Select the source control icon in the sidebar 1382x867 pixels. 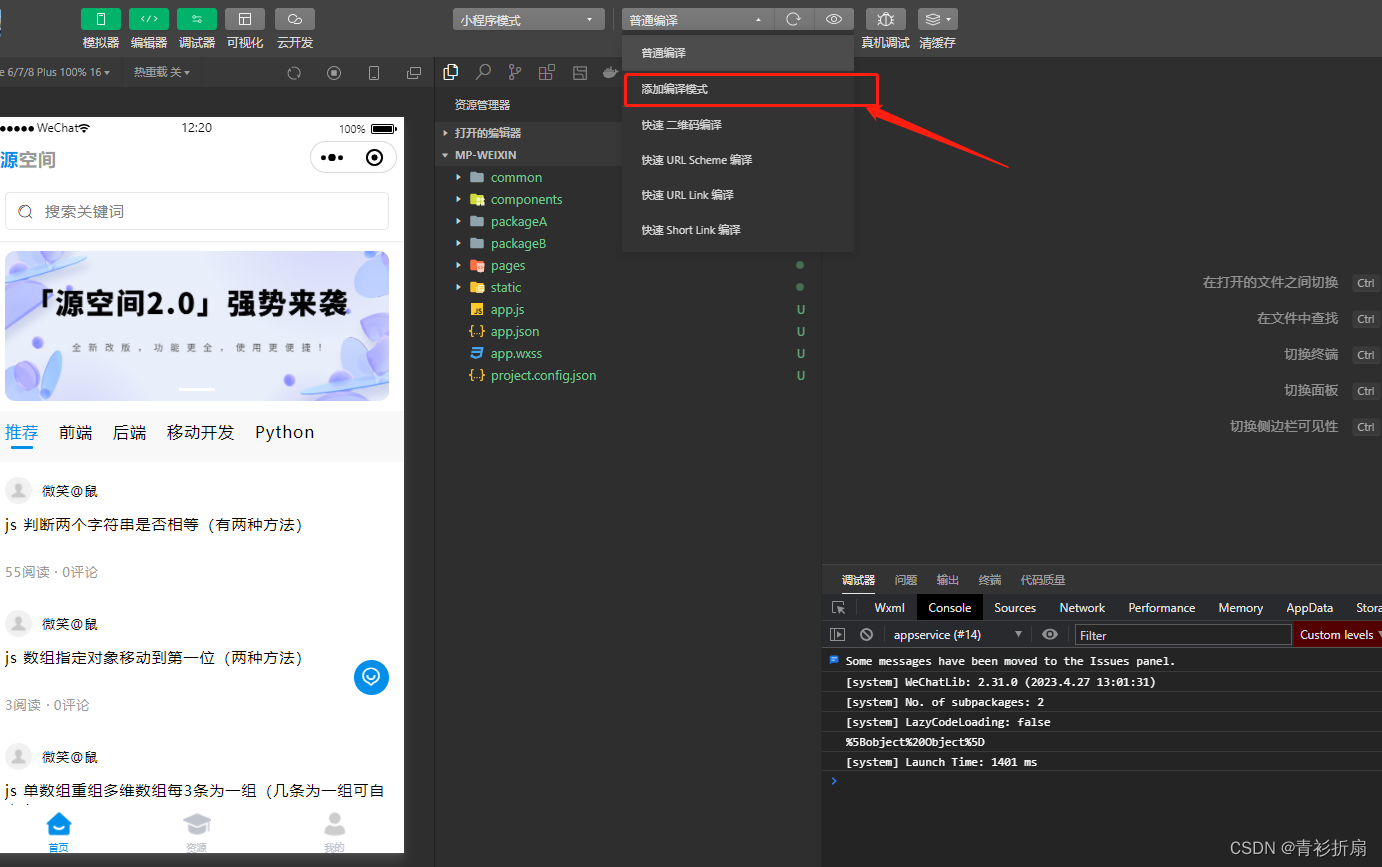coord(514,72)
